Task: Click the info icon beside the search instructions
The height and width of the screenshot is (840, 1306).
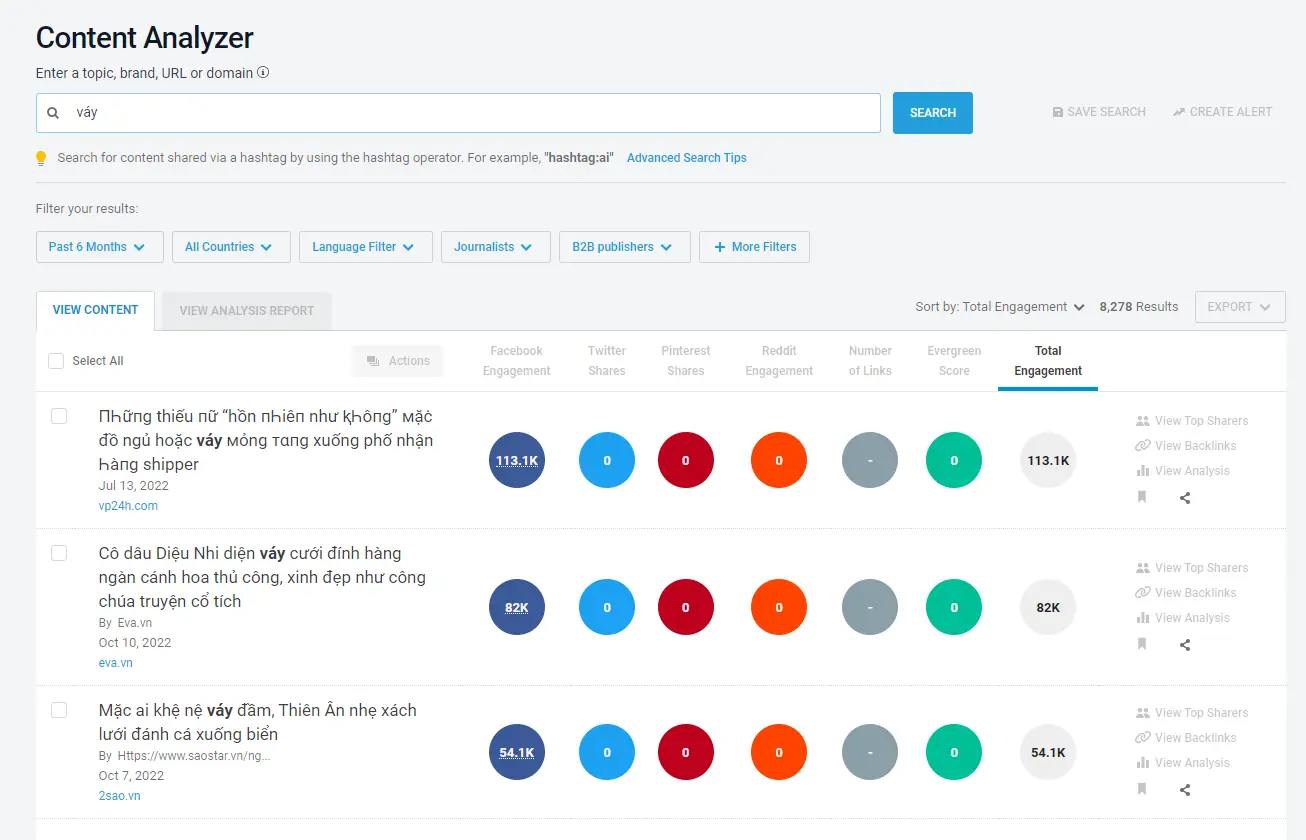Action: [263, 73]
